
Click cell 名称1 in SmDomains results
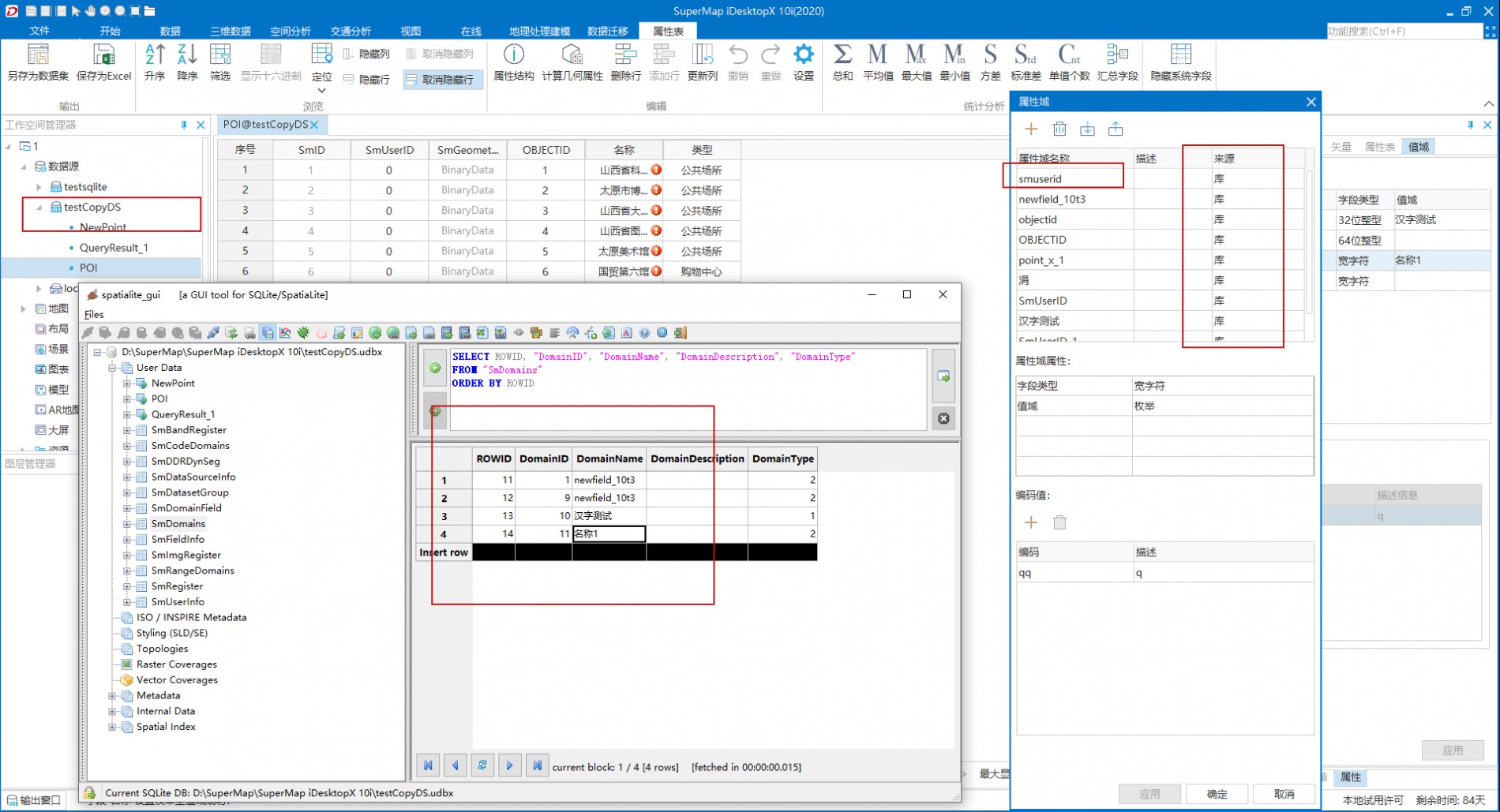pyautogui.click(x=609, y=534)
